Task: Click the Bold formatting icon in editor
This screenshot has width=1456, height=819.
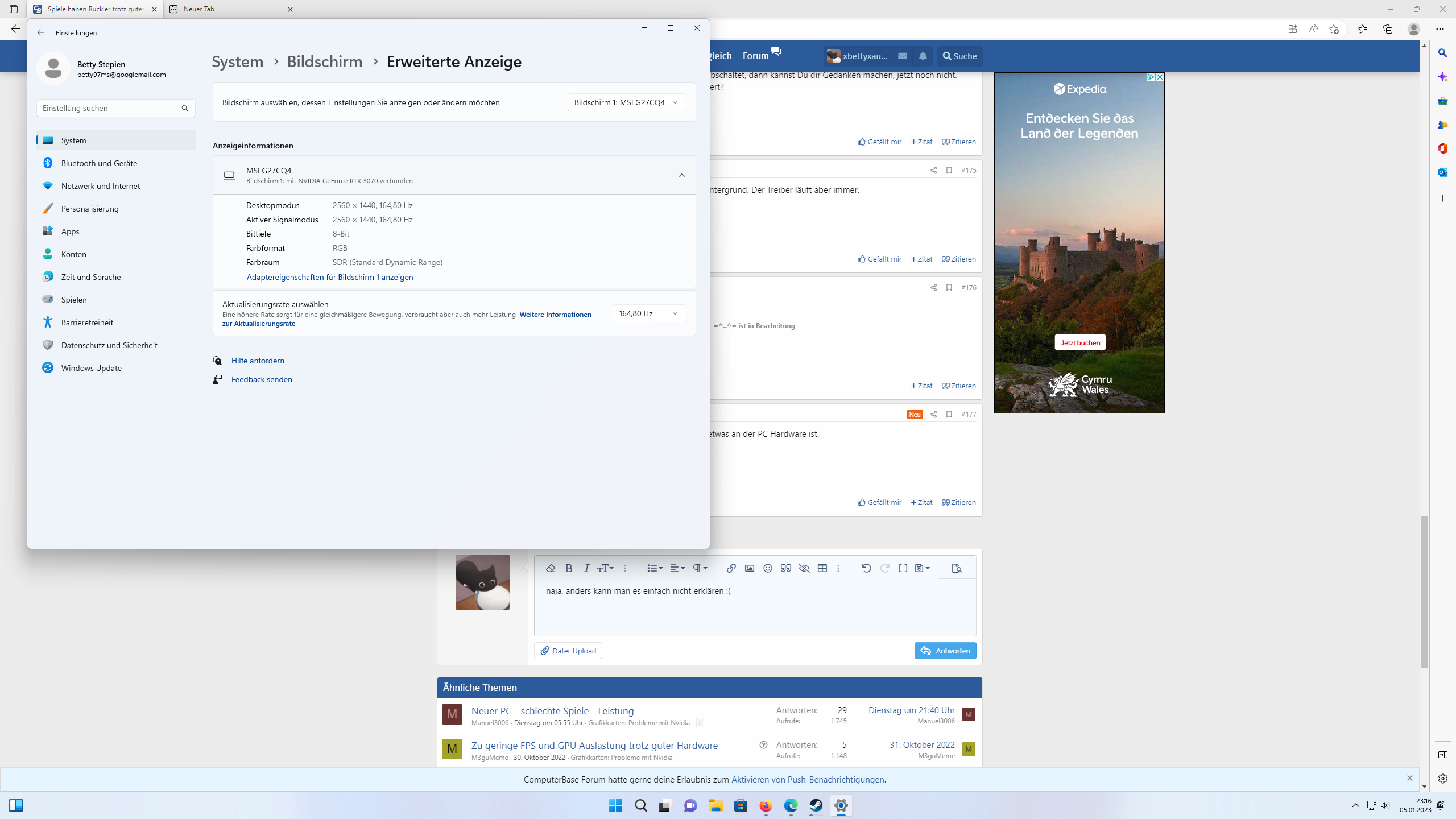Action: pos(568,568)
